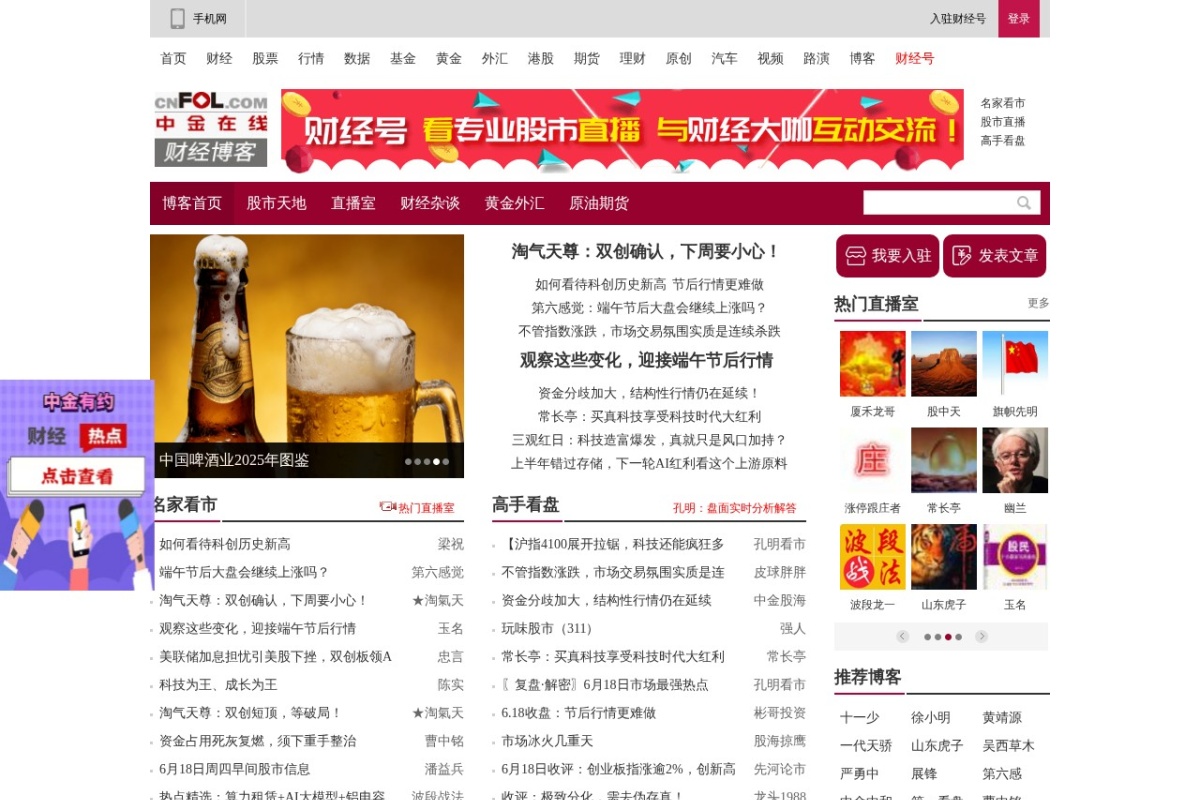Click 更多 next to 热门直播室
Viewport: 1200px width, 800px height.
[1038, 303]
